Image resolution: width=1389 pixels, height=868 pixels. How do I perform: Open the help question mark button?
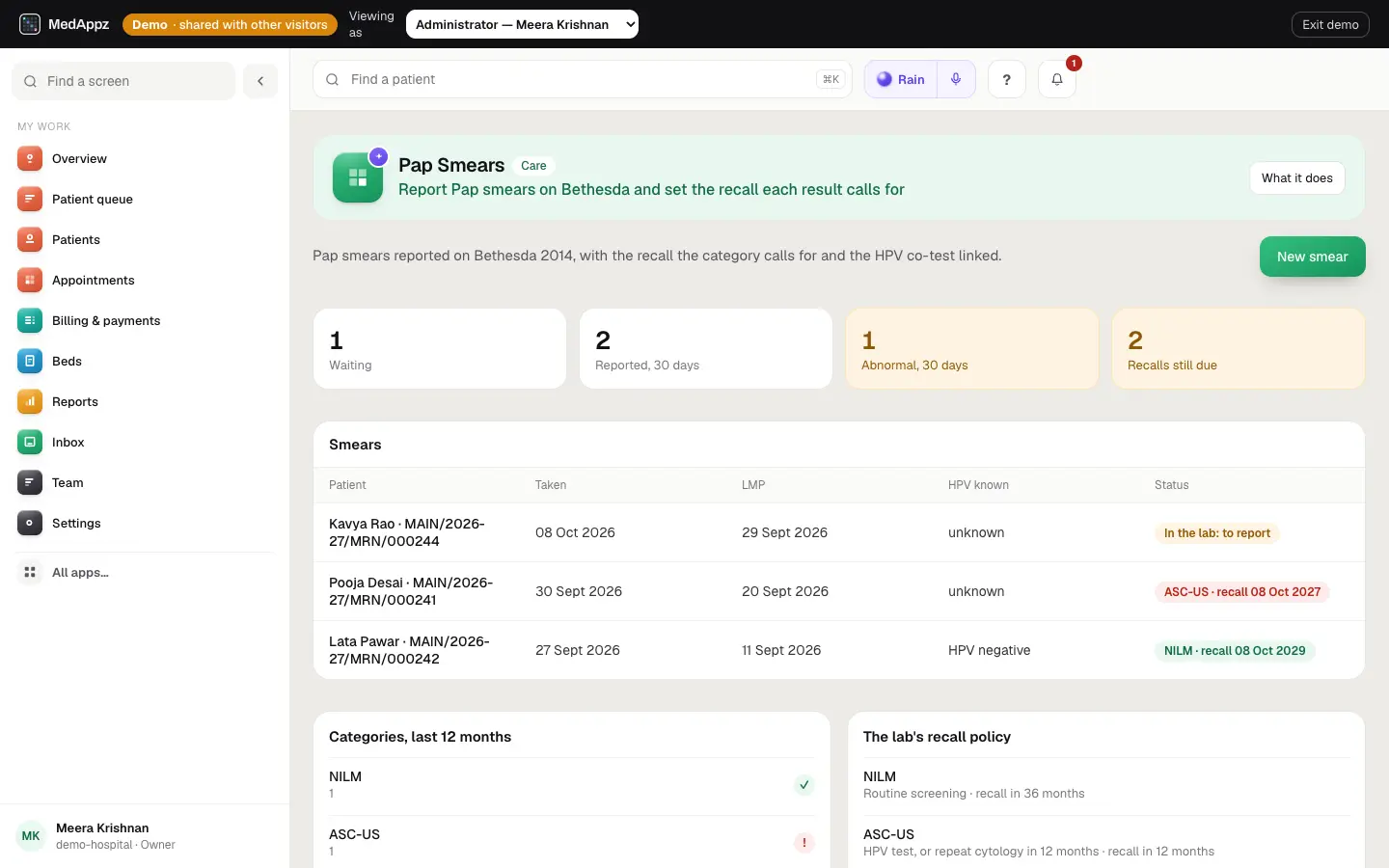click(x=1007, y=80)
